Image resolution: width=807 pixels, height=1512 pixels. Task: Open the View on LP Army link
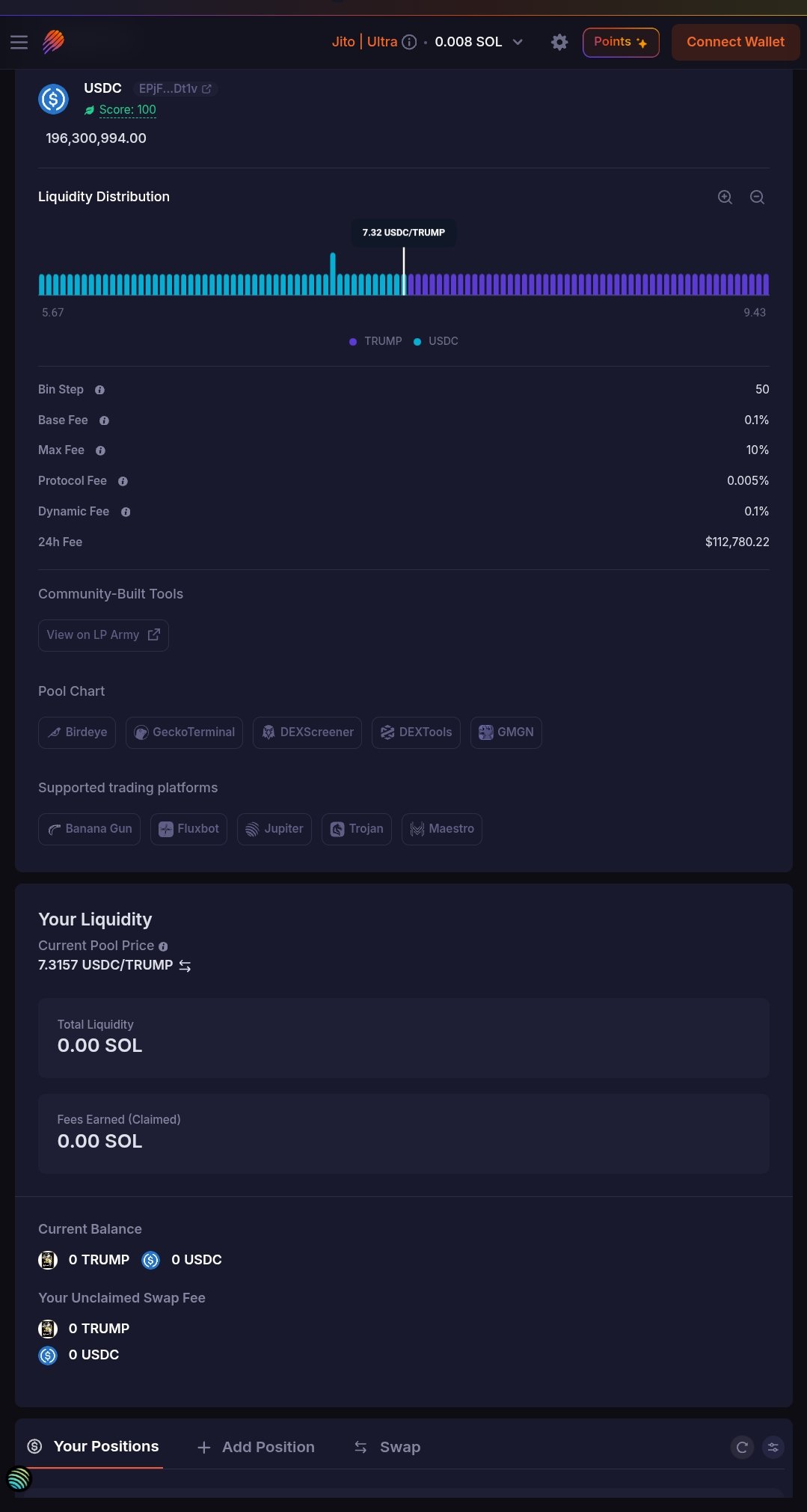click(x=103, y=635)
